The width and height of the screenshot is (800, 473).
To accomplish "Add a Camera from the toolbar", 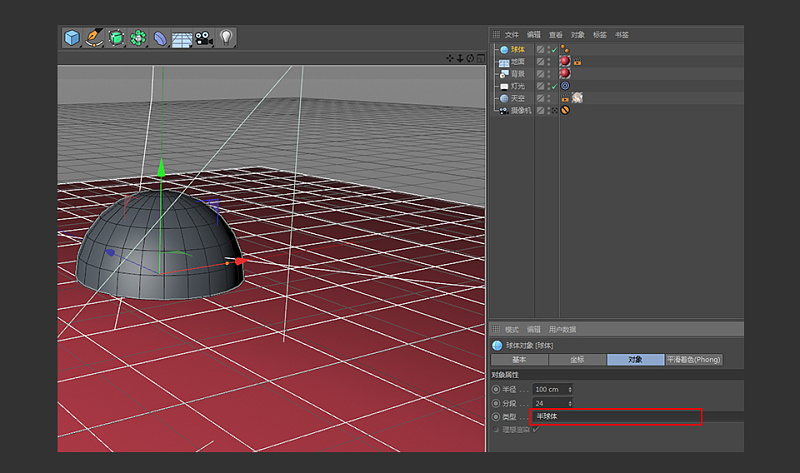I will click(204, 38).
